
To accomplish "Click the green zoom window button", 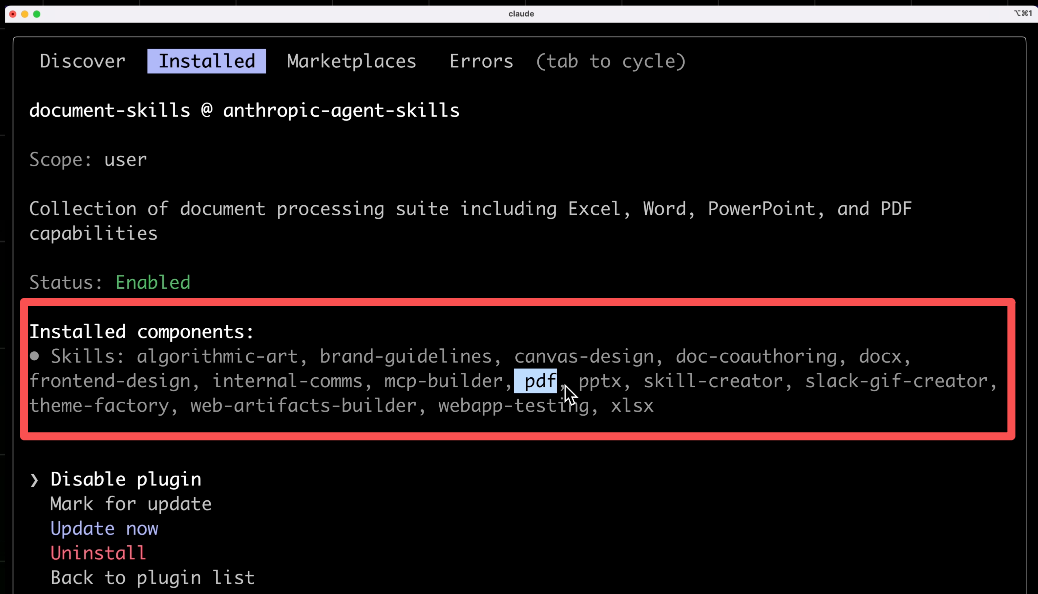I will [37, 14].
